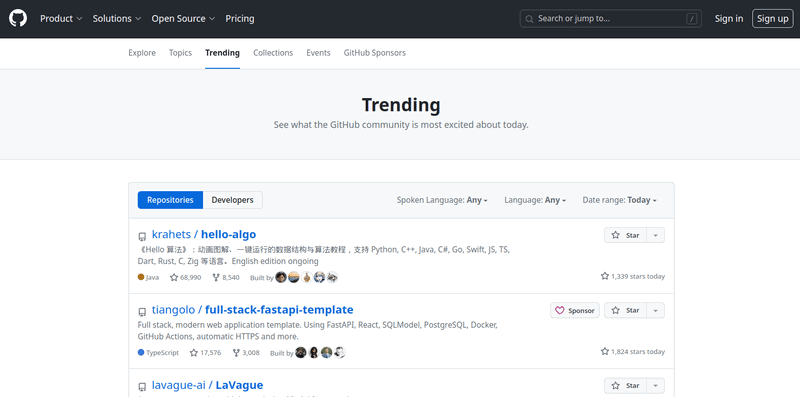This screenshot has height=397, width=800.
Task: Expand the Product menu
Action: 61,19
